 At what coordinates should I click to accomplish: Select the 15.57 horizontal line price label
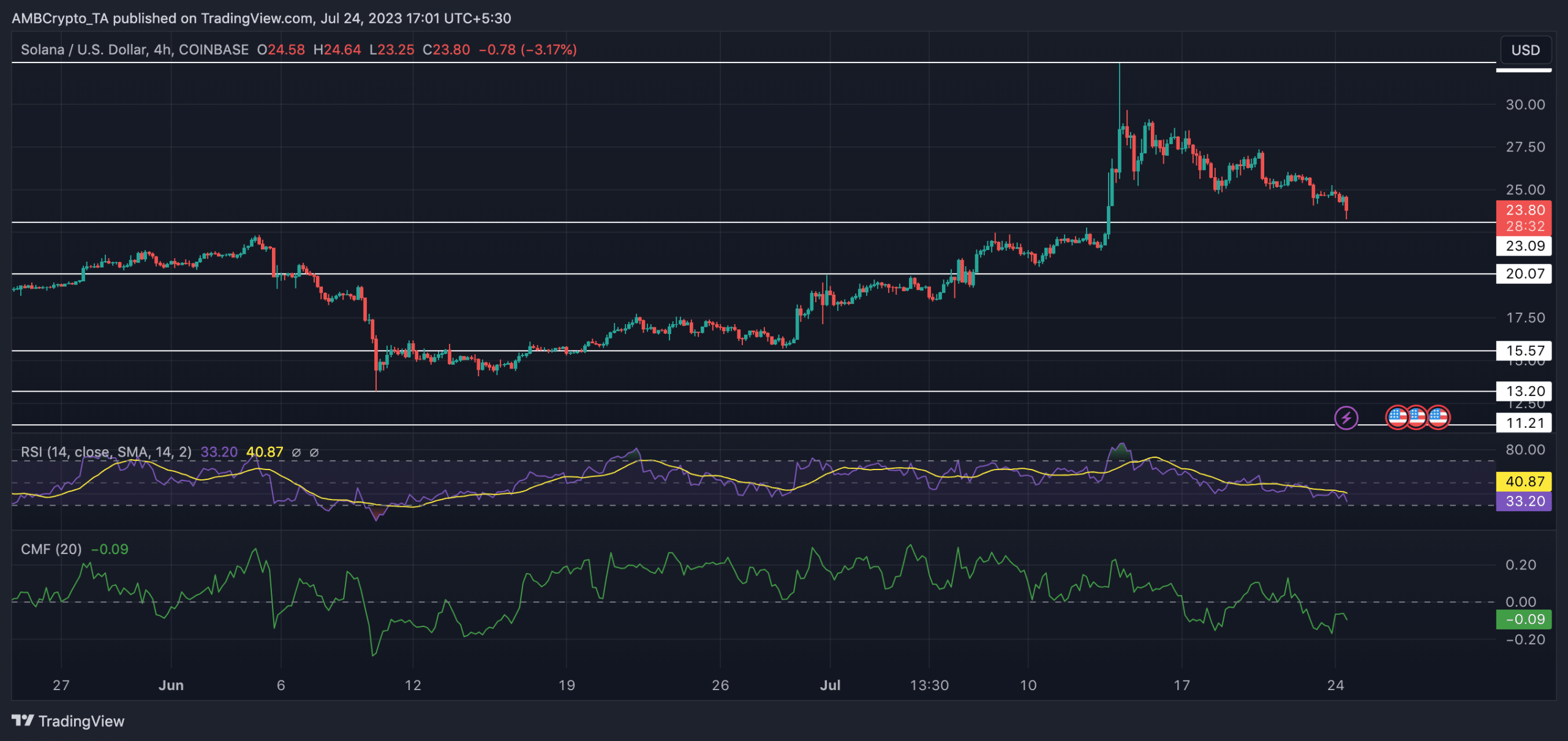[x=1524, y=351]
